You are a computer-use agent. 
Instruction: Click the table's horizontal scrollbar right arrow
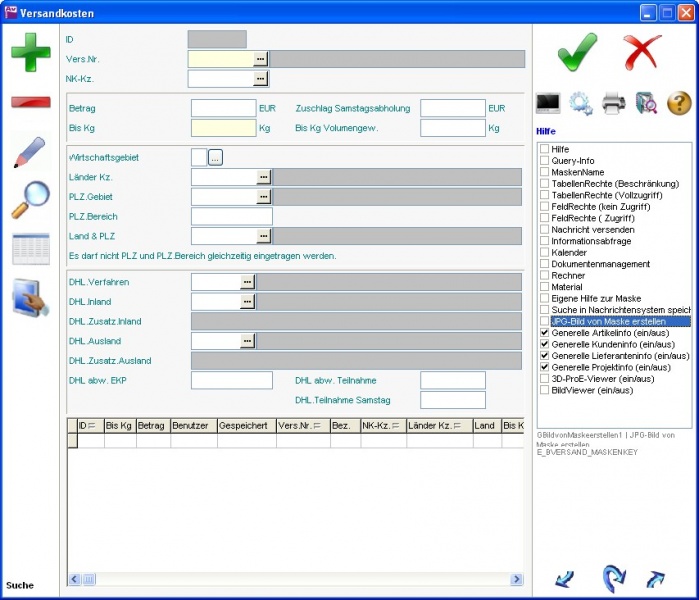tap(516, 579)
